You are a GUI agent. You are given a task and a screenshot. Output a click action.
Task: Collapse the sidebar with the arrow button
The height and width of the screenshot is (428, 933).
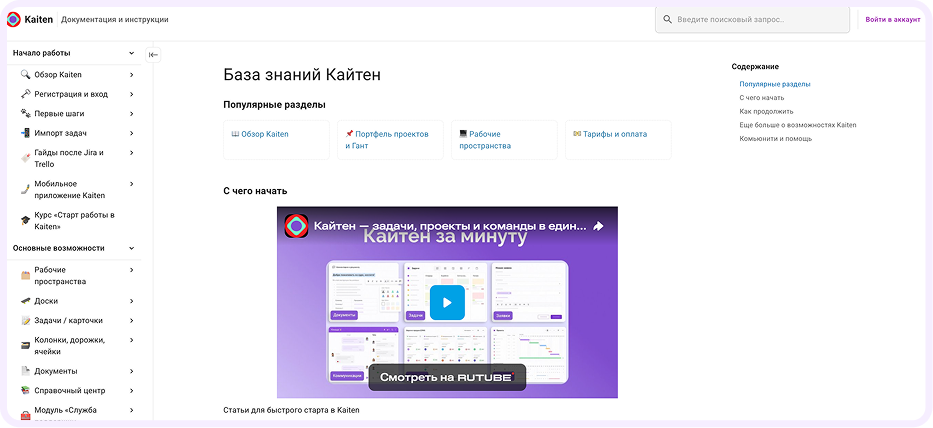[153, 55]
